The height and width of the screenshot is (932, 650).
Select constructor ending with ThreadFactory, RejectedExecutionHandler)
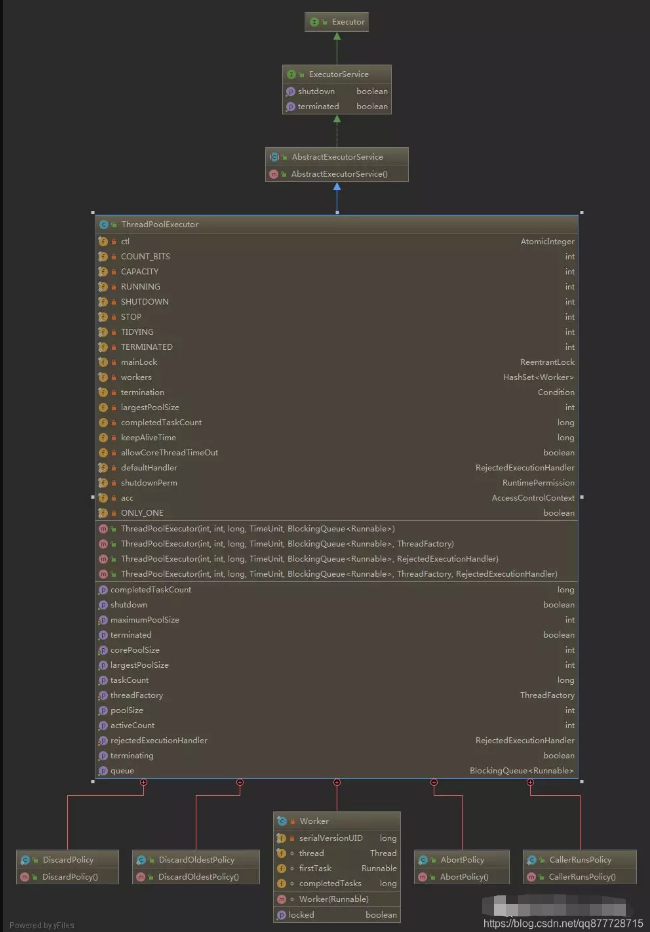[x=339, y=574]
